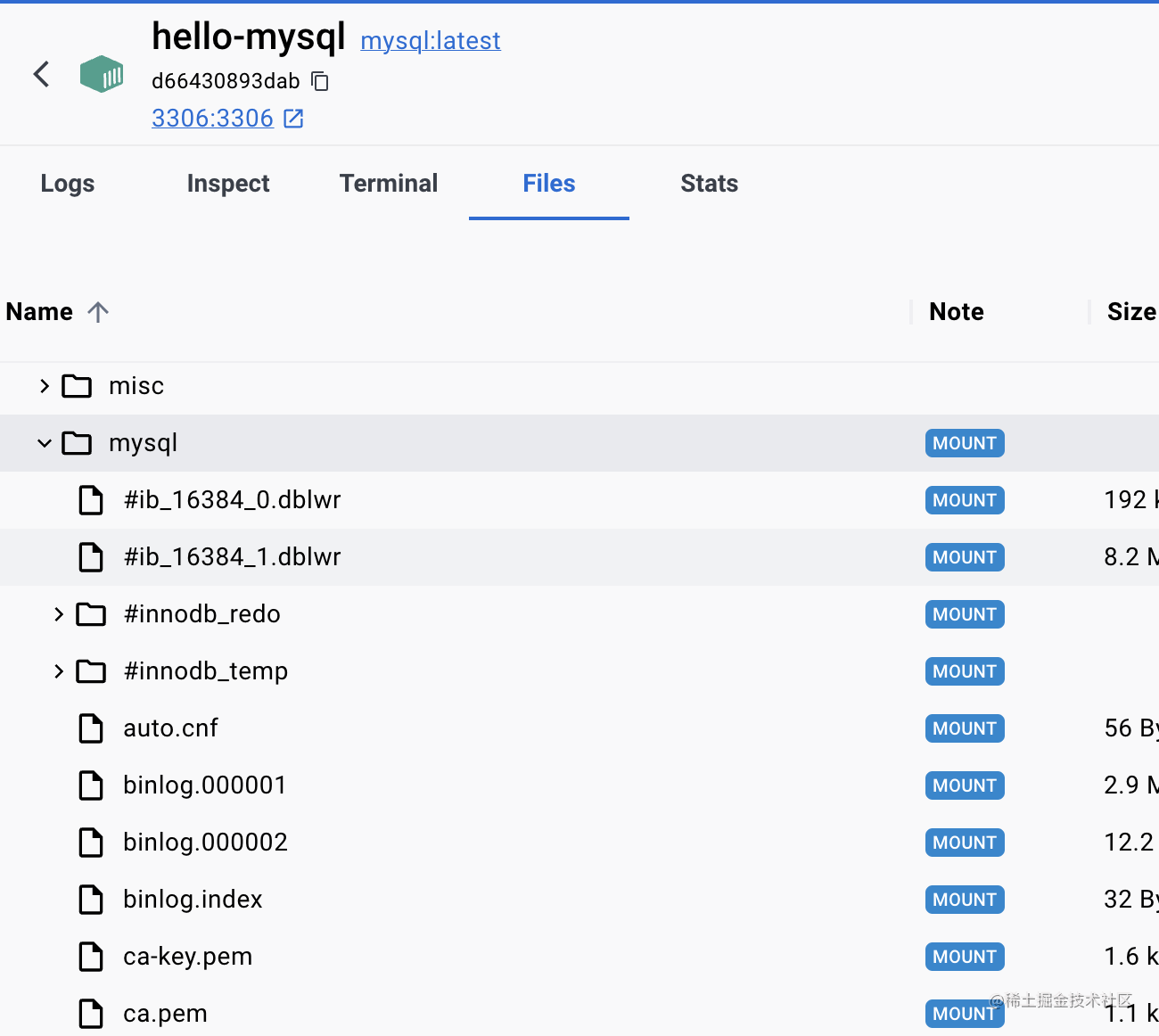Click the misc folder icon
Screen dimensions: 1159x1036
(x=77, y=386)
